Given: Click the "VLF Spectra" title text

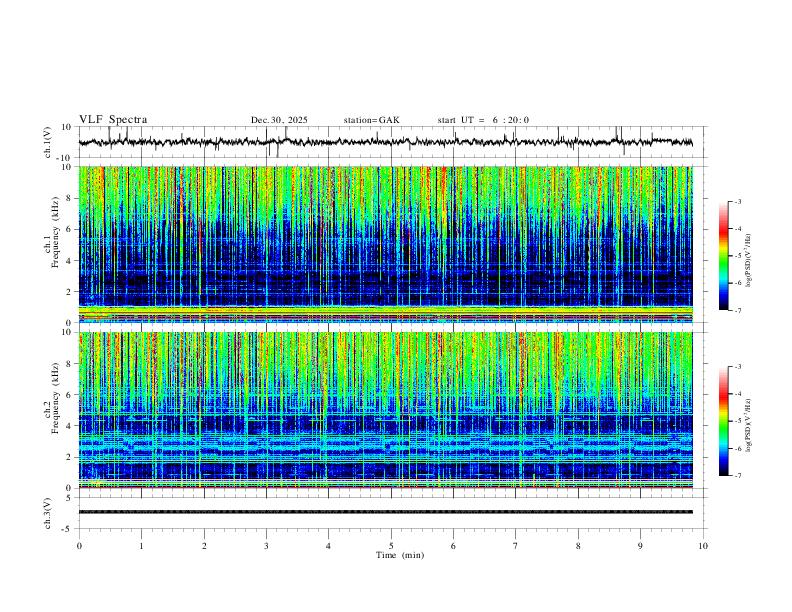Looking at the screenshot, I should coord(113,120).
